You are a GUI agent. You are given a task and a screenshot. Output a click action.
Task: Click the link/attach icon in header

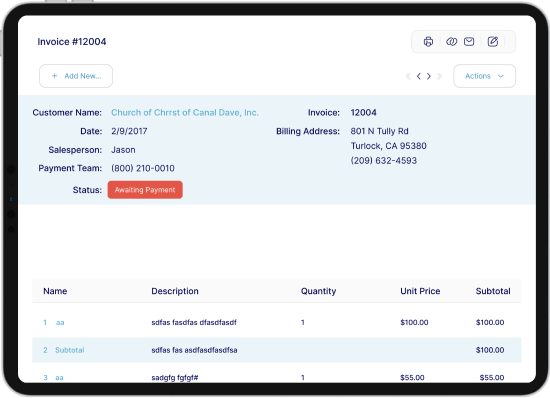[451, 42]
